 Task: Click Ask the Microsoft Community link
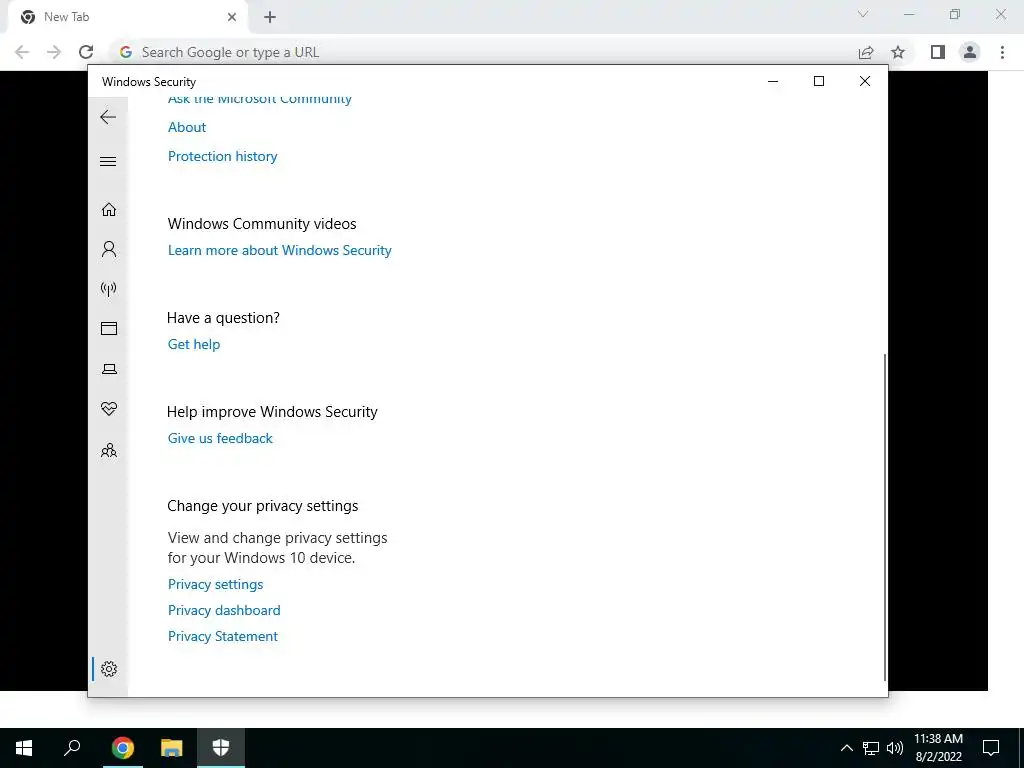tap(260, 99)
